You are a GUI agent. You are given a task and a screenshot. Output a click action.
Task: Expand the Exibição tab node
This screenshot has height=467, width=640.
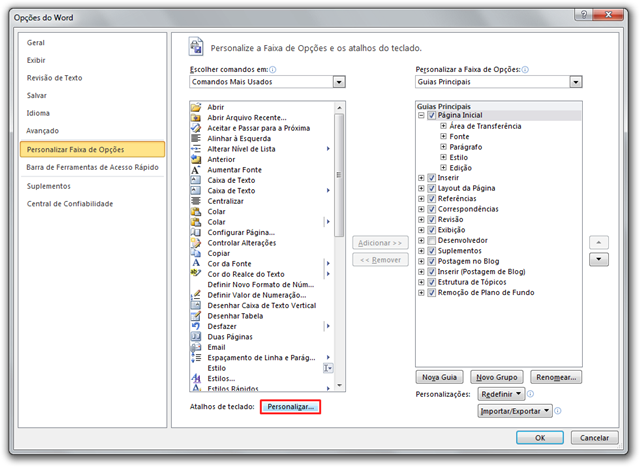[421, 230]
